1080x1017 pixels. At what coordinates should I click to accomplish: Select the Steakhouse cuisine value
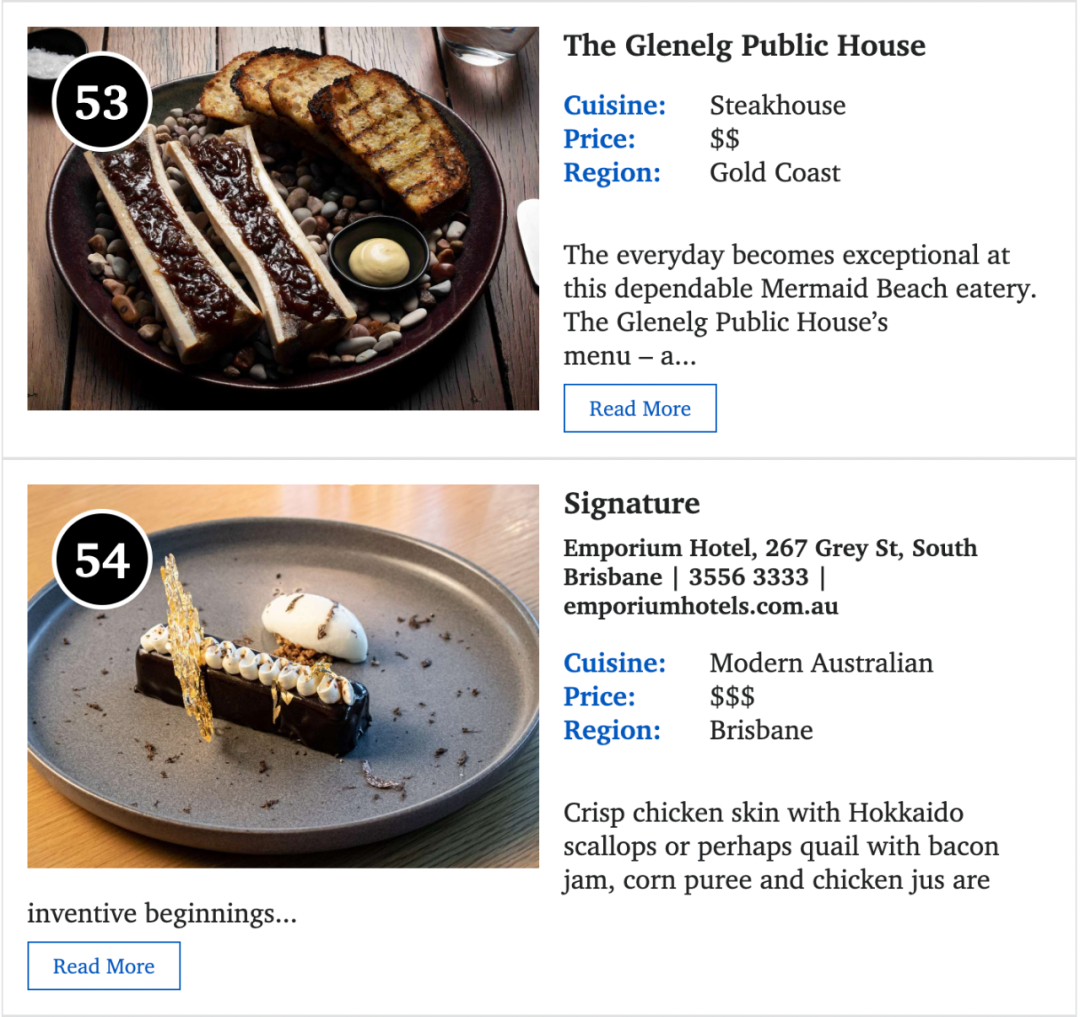click(778, 105)
